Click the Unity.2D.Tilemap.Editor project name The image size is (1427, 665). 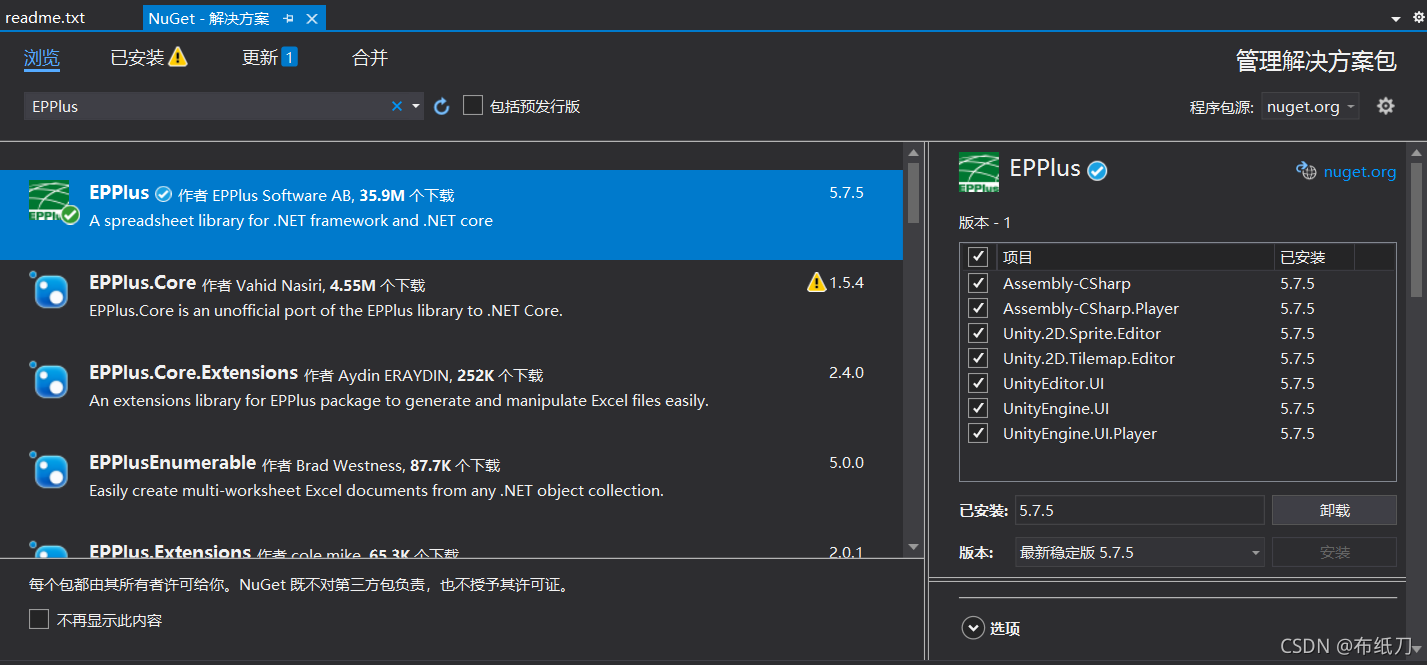[1089, 358]
